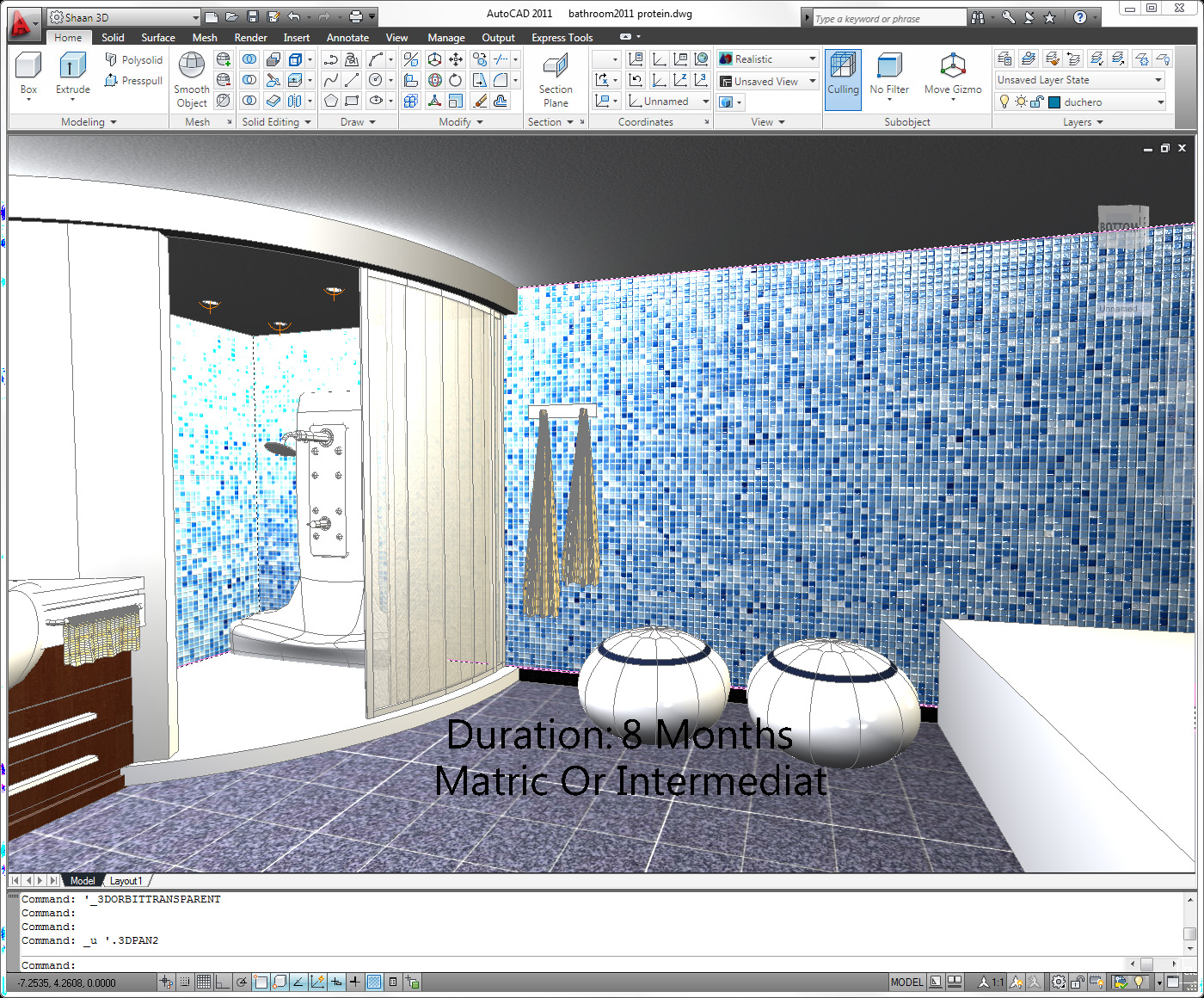Screen dimensions: 1204x998
Task: Click the Presspull tool
Action: 133,81
